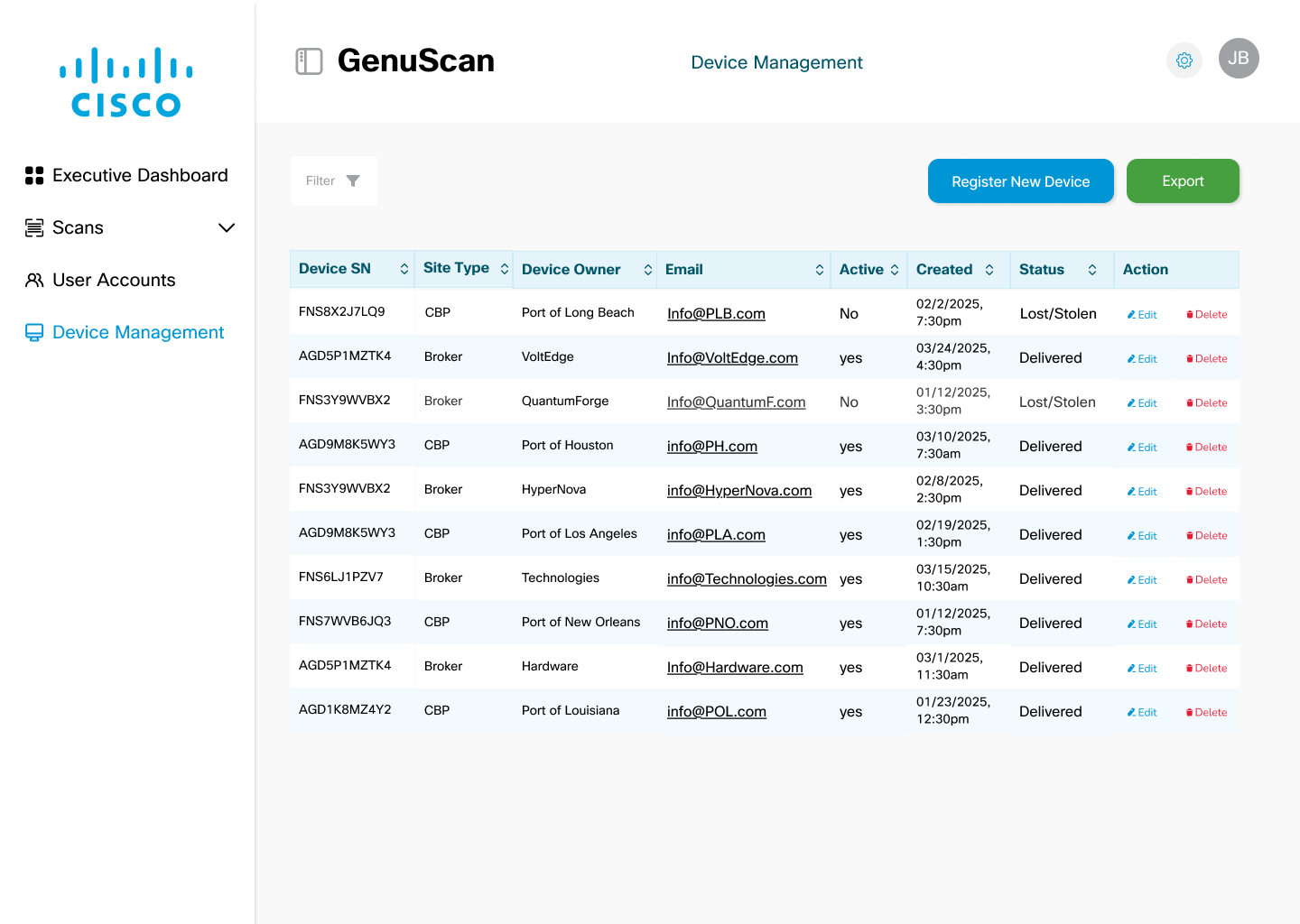This screenshot has width=1300, height=924.
Task: Sort table by Device SN column
Action: point(404,270)
